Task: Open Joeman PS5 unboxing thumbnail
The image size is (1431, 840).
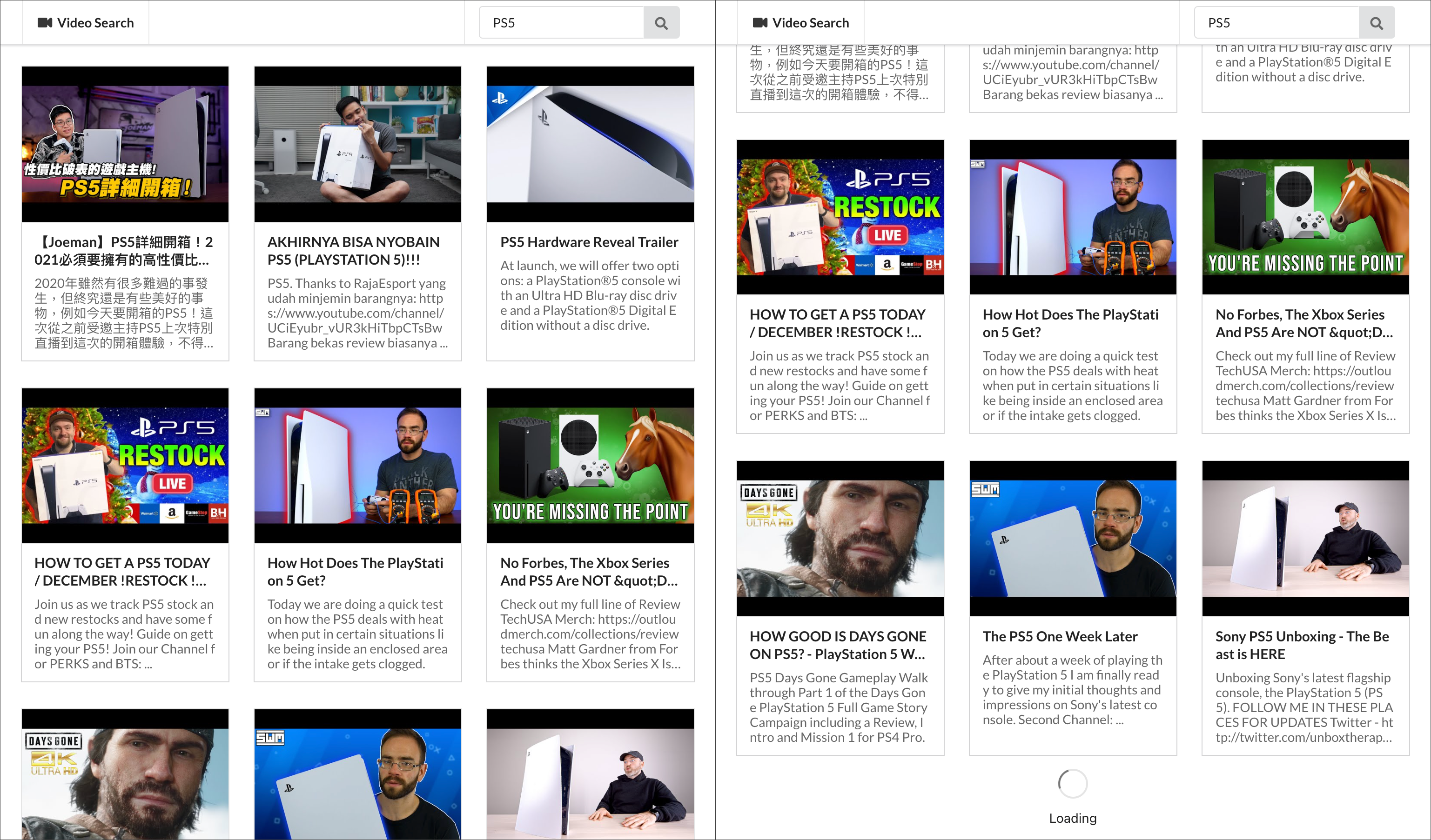Action: 125,144
